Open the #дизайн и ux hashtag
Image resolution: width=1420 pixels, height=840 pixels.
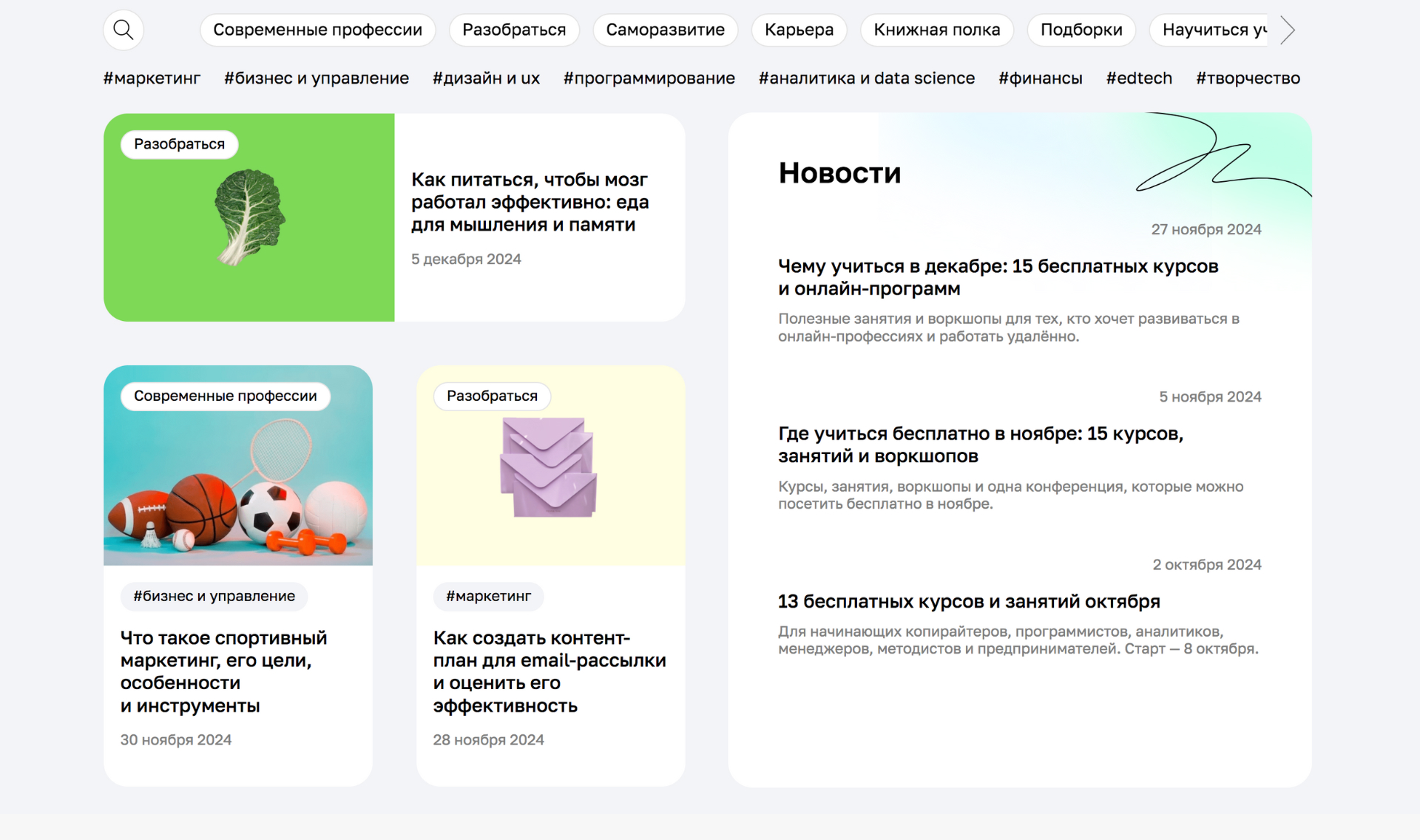pos(486,78)
